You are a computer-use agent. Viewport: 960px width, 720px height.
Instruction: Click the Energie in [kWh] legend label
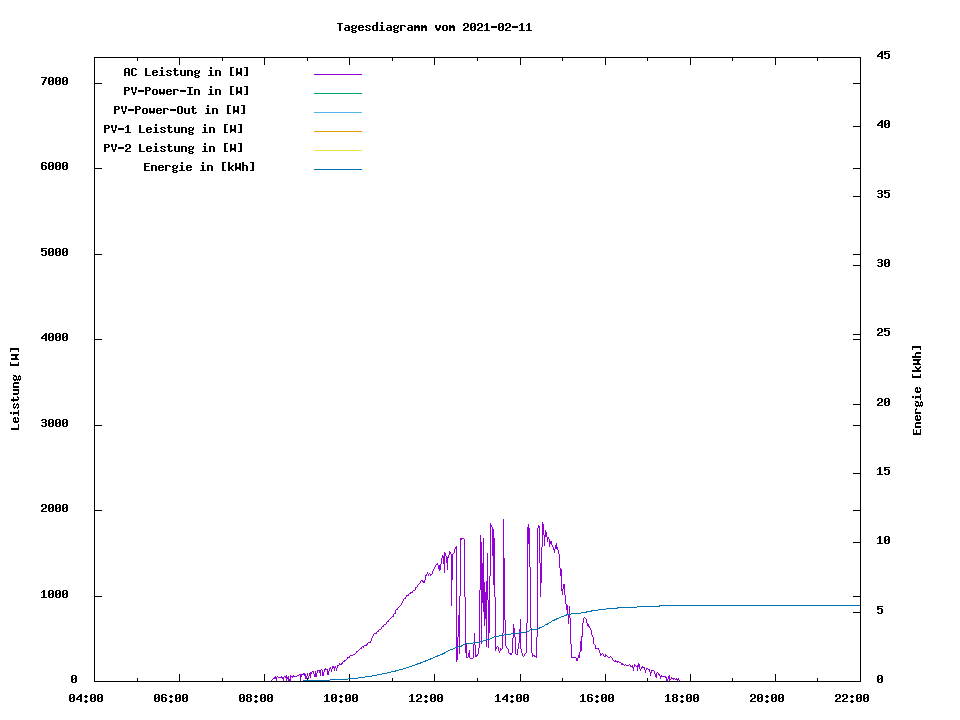pyautogui.click(x=199, y=167)
